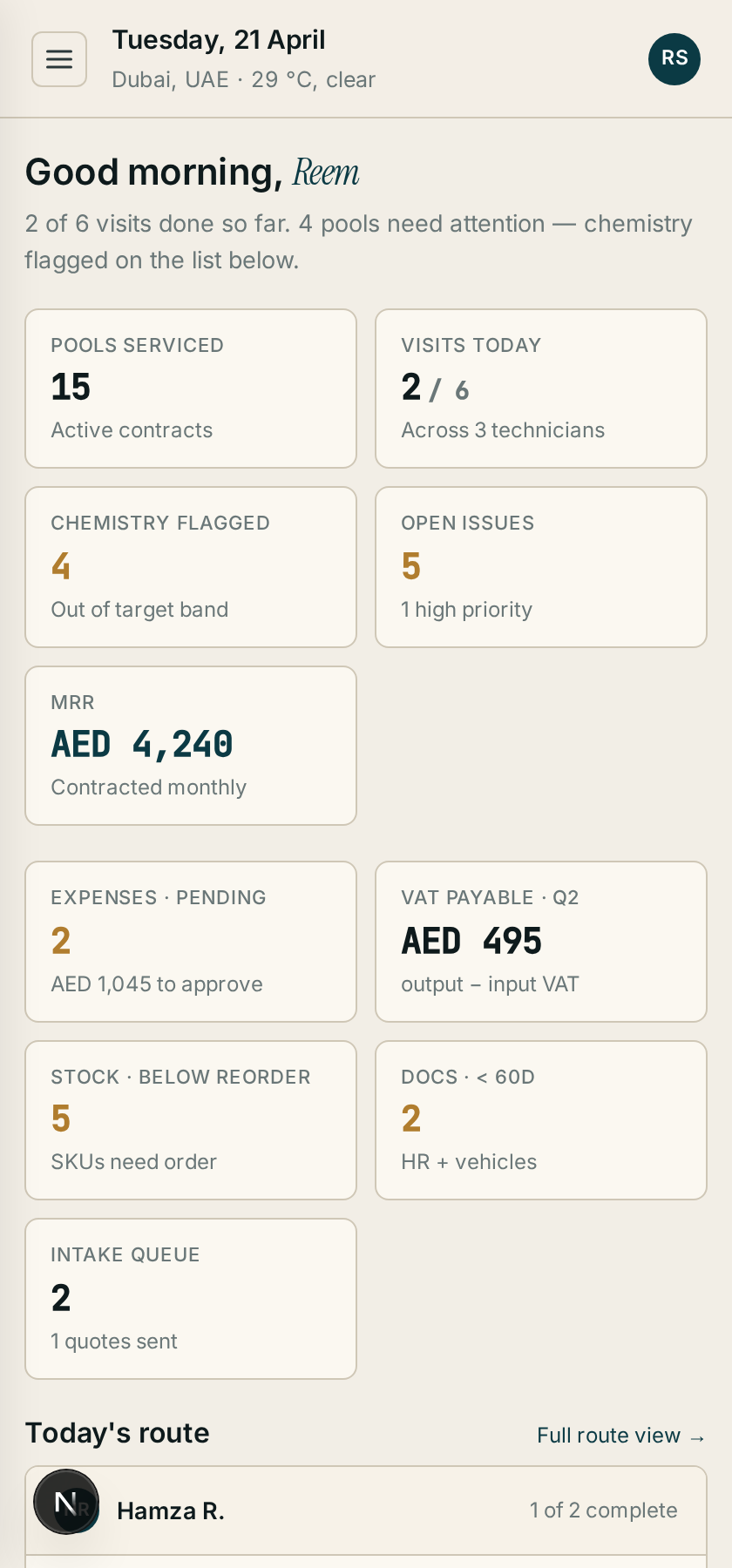This screenshot has width=732, height=1568.
Task: Open the RS profile avatar
Action: click(674, 59)
